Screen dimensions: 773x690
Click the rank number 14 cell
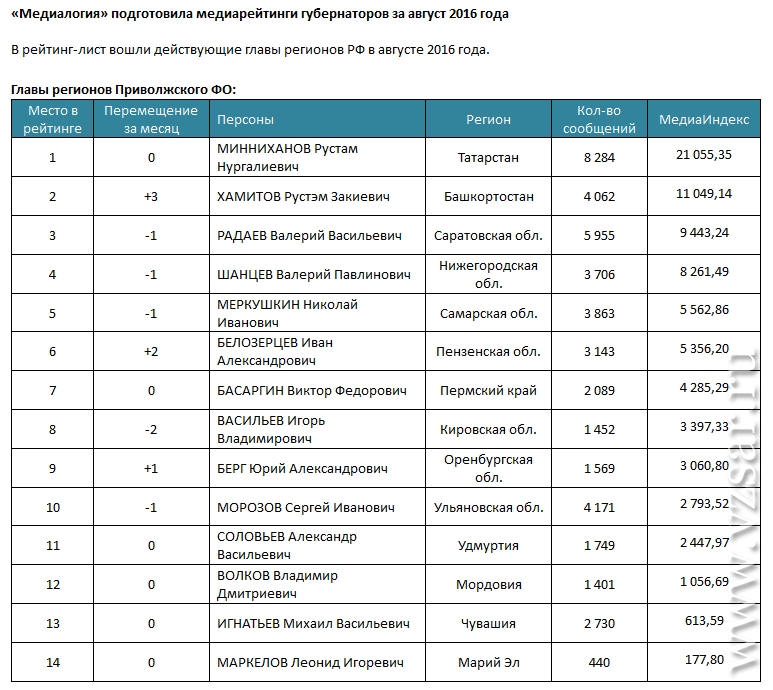53,662
